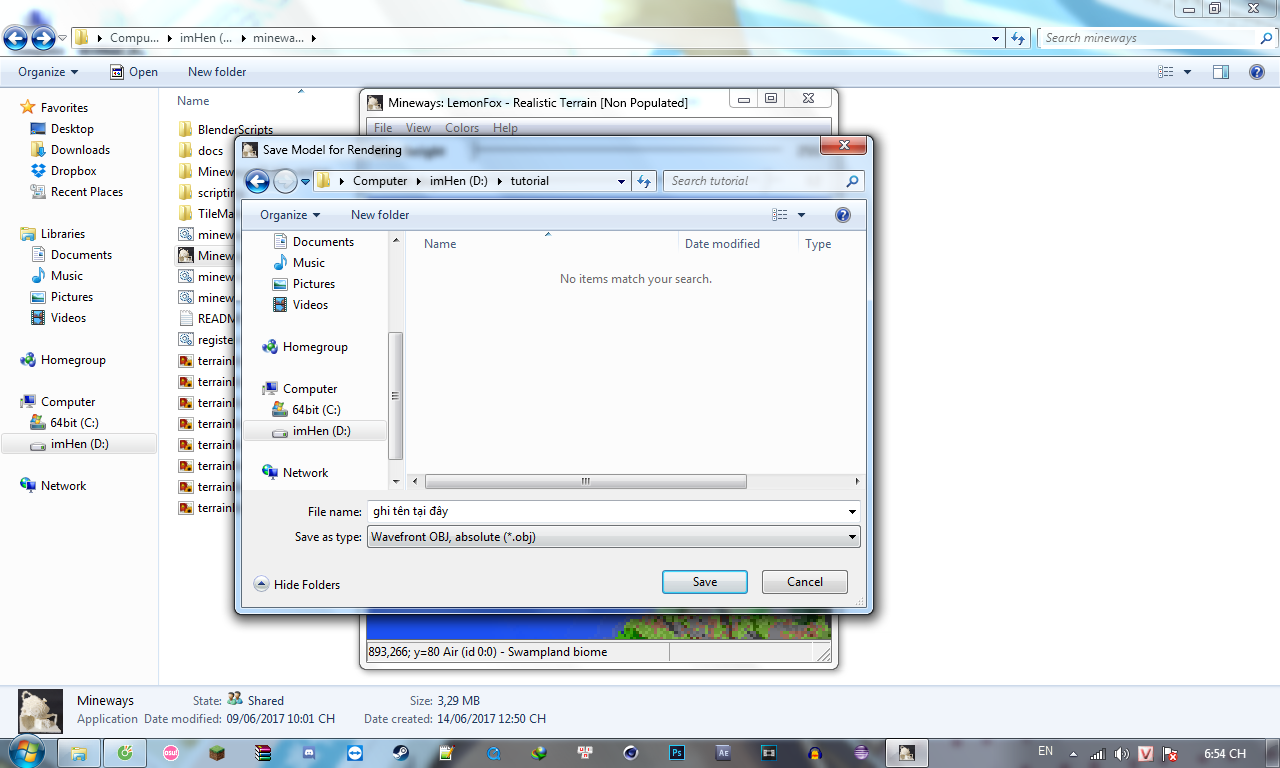Click the horizontal scrollbar in the Save dialog file list
Viewport: 1280px width, 768px height.
click(585, 481)
